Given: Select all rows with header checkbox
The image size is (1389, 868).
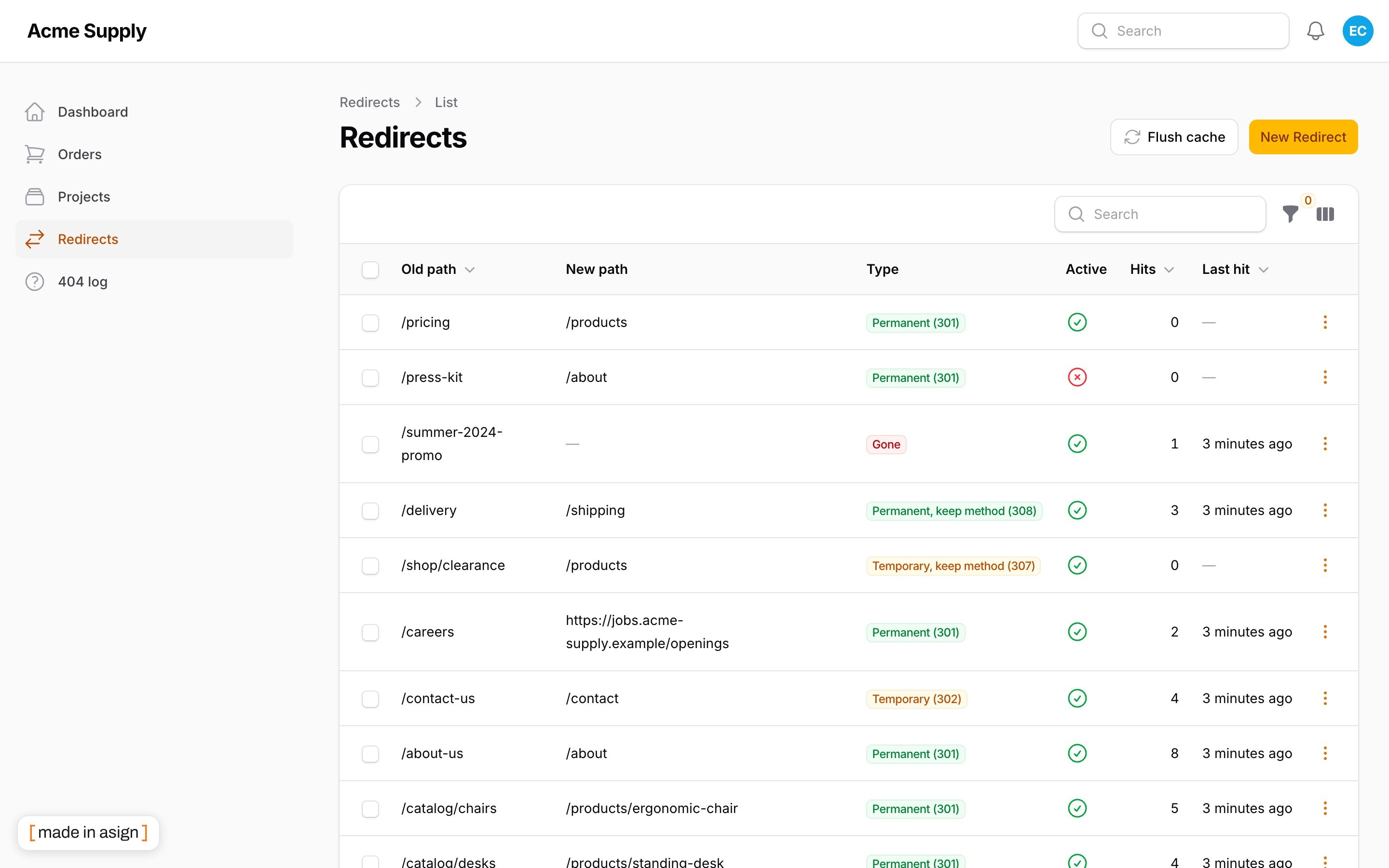Looking at the screenshot, I should pyautogui.click(x=370, y=270).
